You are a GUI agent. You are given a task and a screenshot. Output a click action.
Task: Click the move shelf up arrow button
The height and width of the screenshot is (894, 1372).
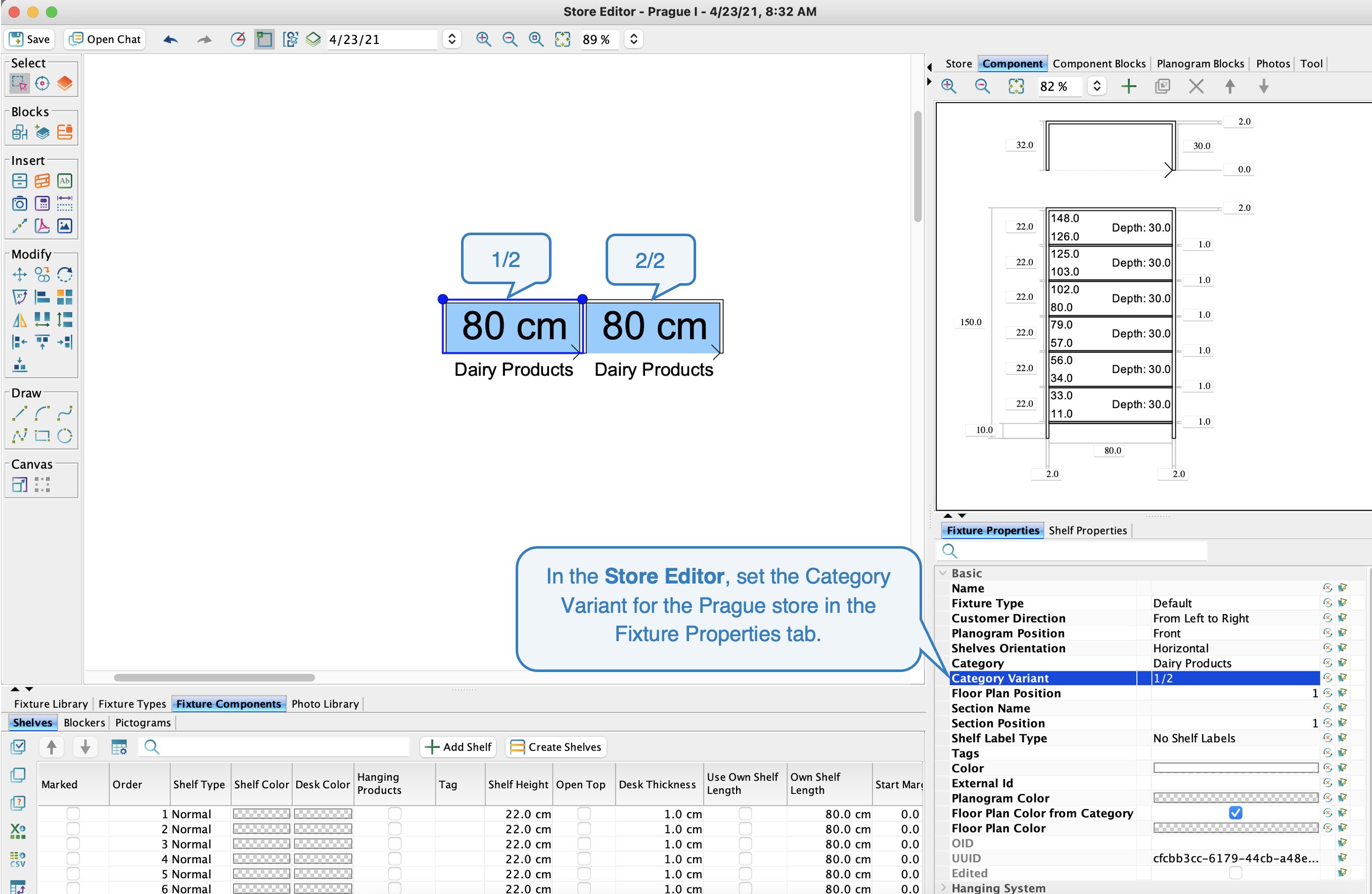[51, 746]
